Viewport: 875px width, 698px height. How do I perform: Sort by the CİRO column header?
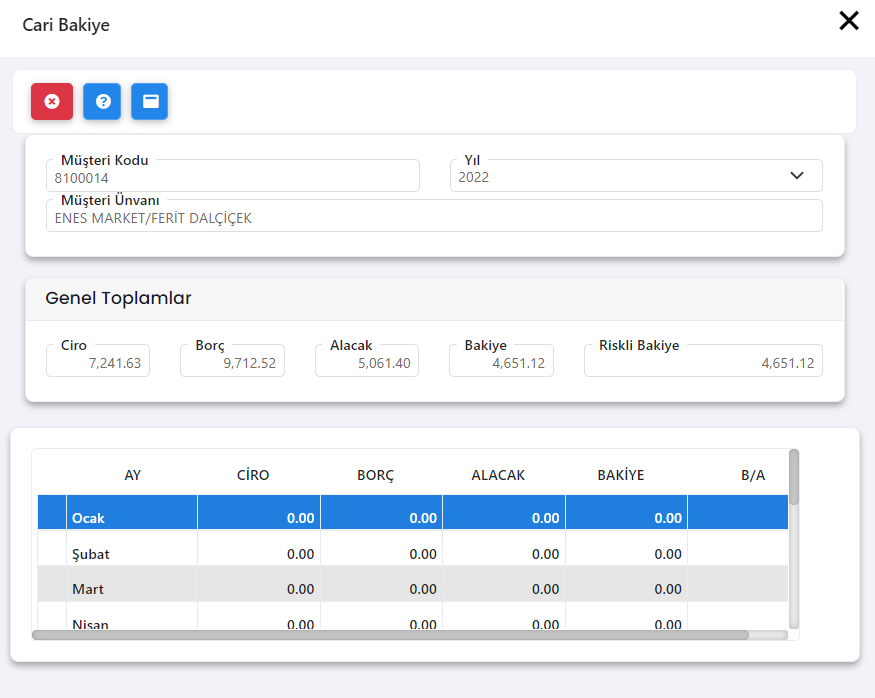coord(253,476)
